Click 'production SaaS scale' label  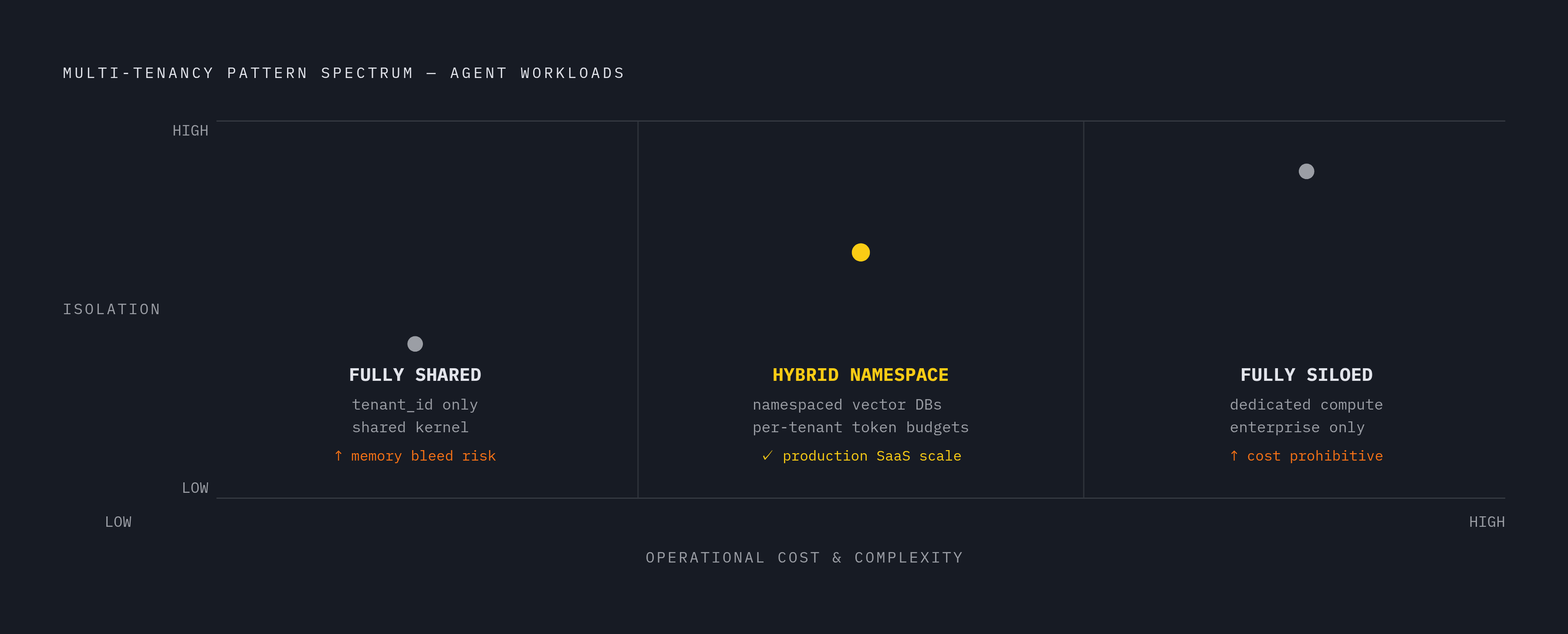[x=872, y=456]
